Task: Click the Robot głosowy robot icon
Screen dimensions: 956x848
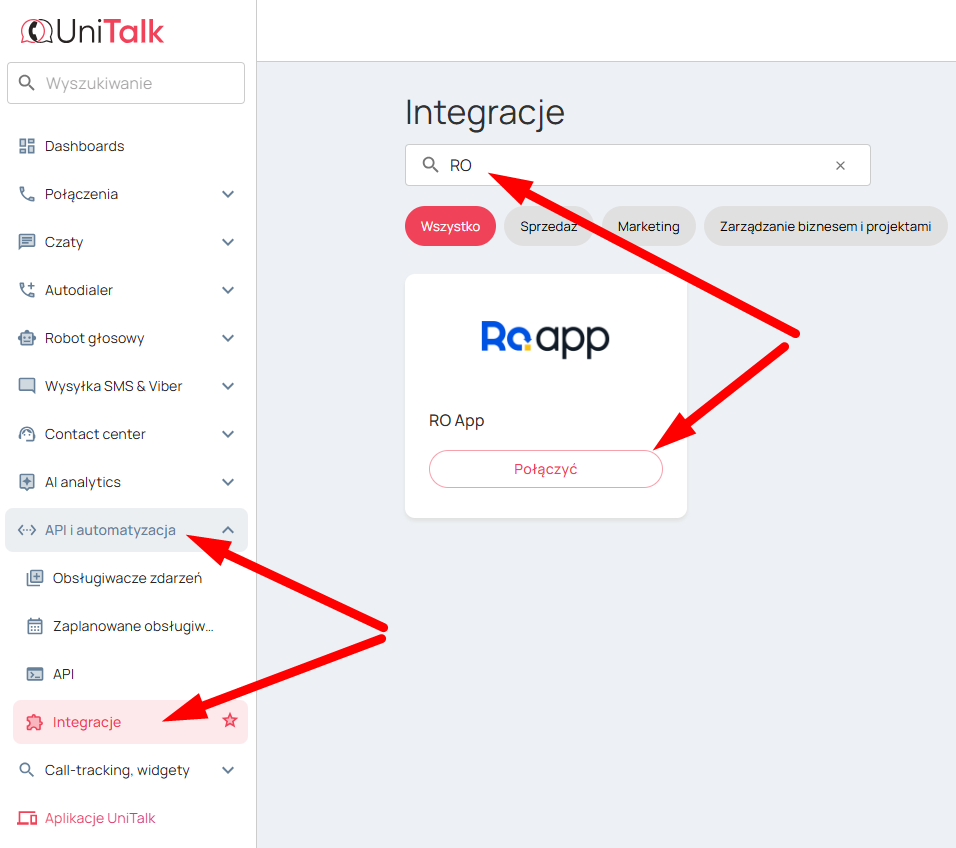Action: pos(27,338)
